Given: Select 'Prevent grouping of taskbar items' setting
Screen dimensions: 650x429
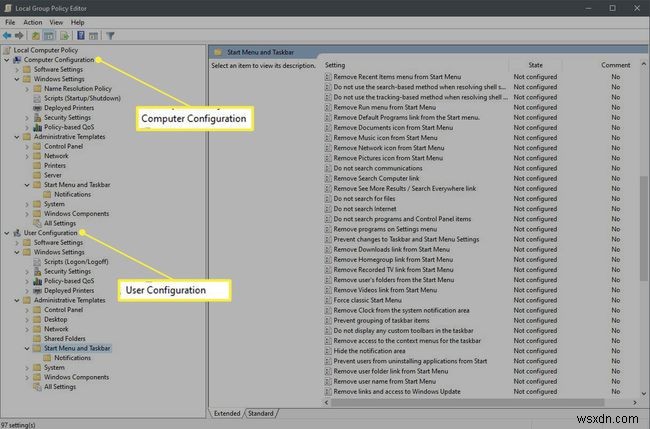Looking at the screenshot, I should (381, 320).
